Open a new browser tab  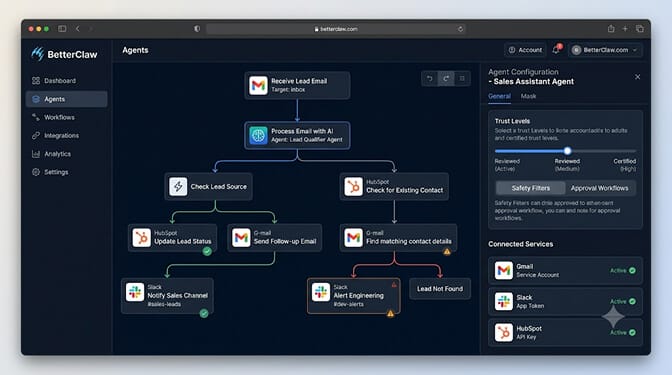[625, 29]
